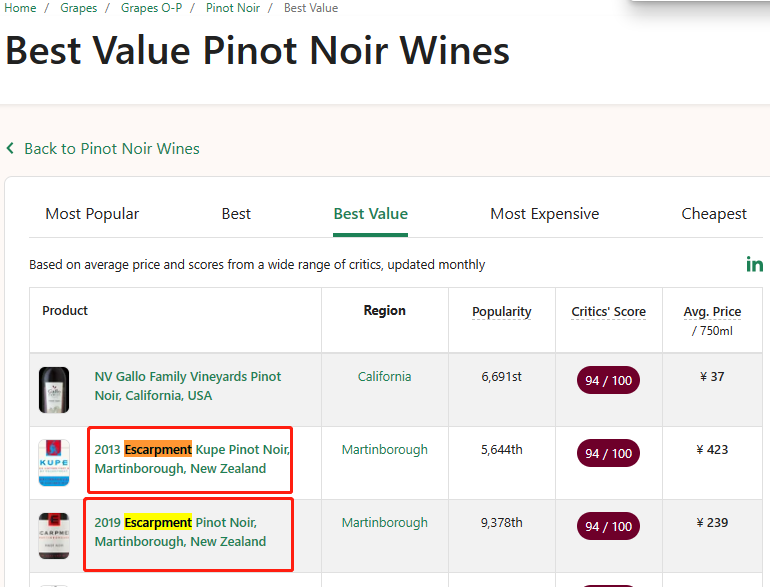This screenshot has height=587, width=770.
Task: Switch to the Best tab
Action: (236, 214)
